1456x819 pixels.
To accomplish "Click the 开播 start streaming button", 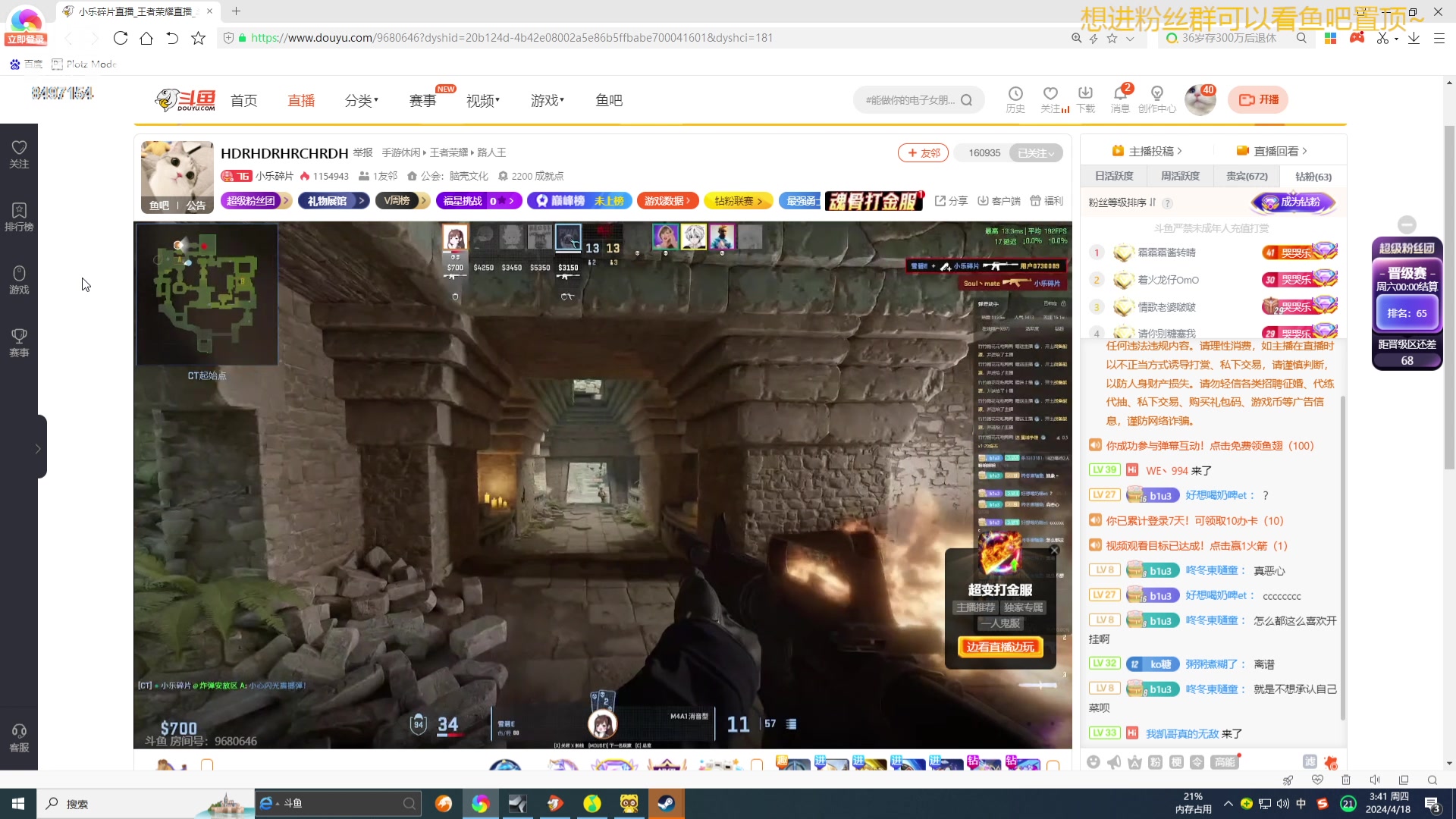I will pos(1259,100).
